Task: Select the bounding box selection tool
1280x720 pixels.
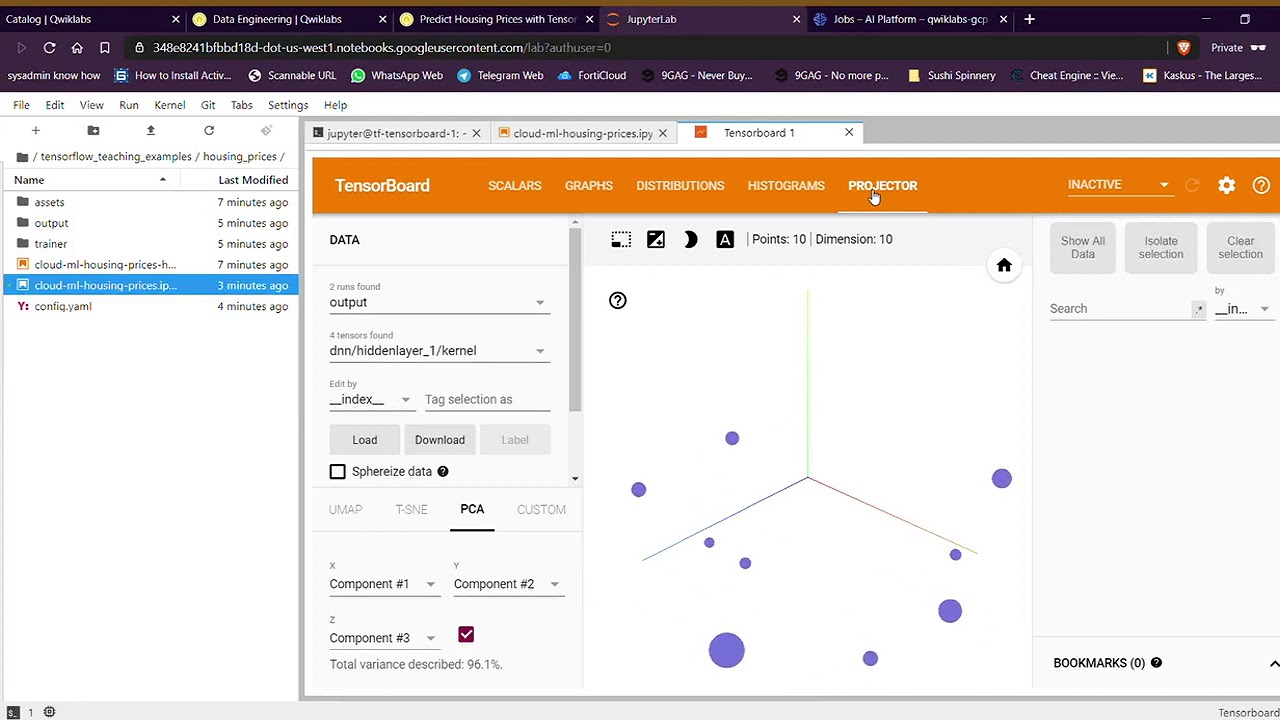Action: (621, 240)
